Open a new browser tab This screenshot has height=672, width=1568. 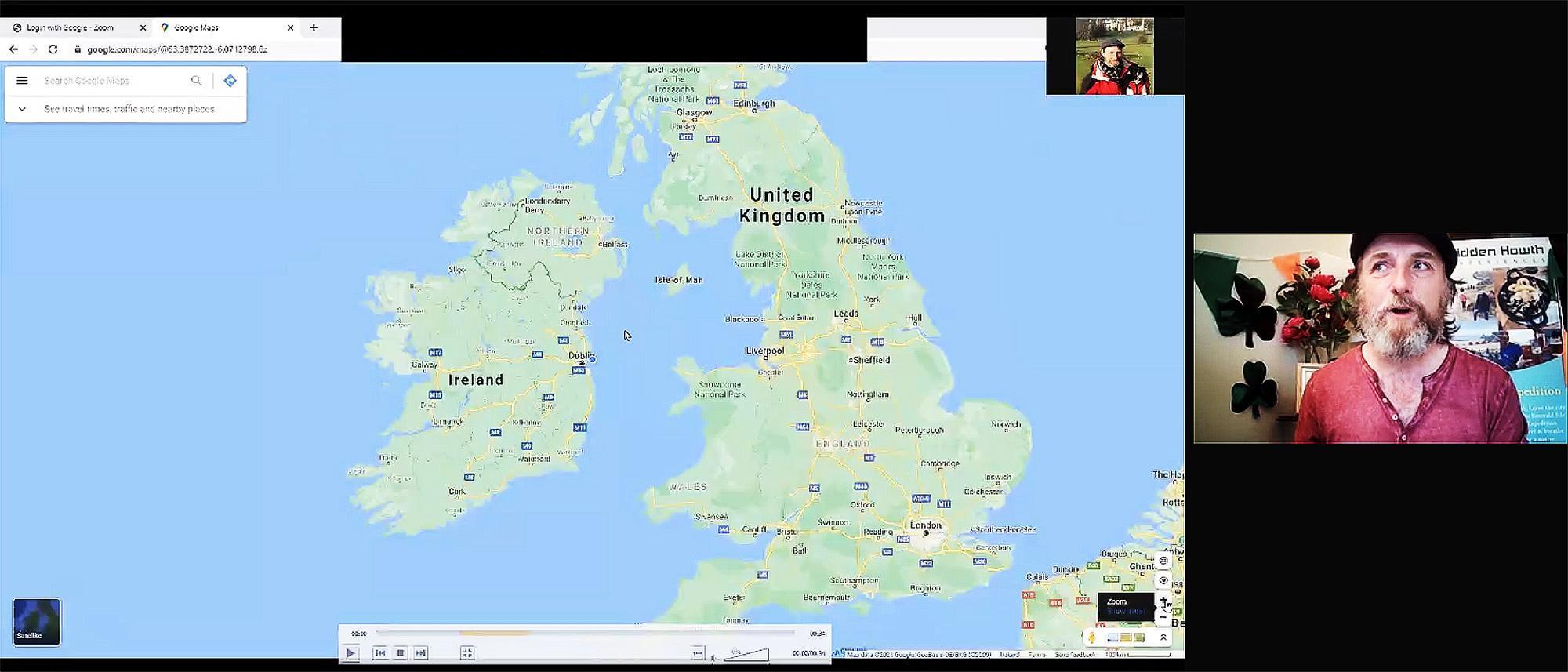tap(314, 27)
